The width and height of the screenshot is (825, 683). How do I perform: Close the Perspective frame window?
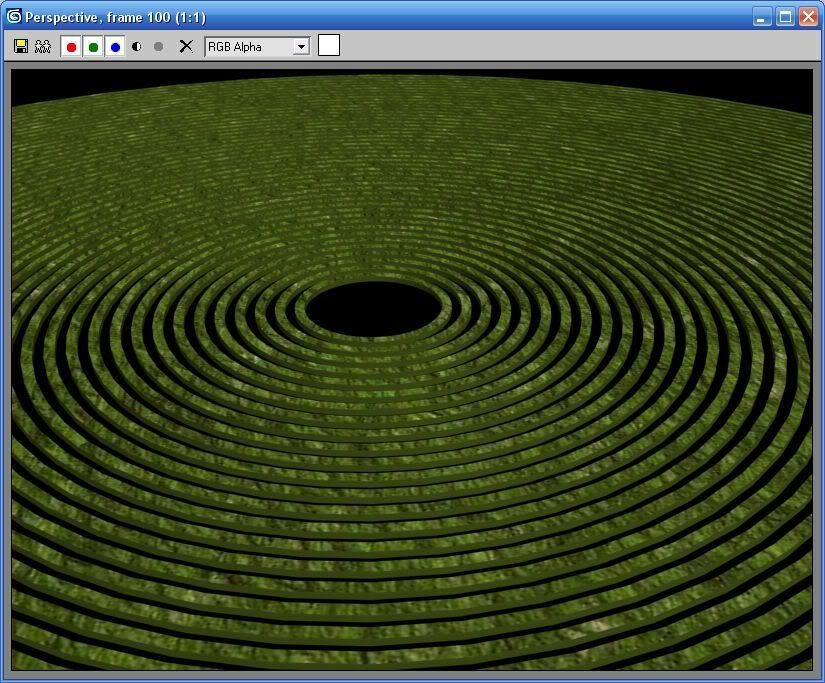point(808,17)
